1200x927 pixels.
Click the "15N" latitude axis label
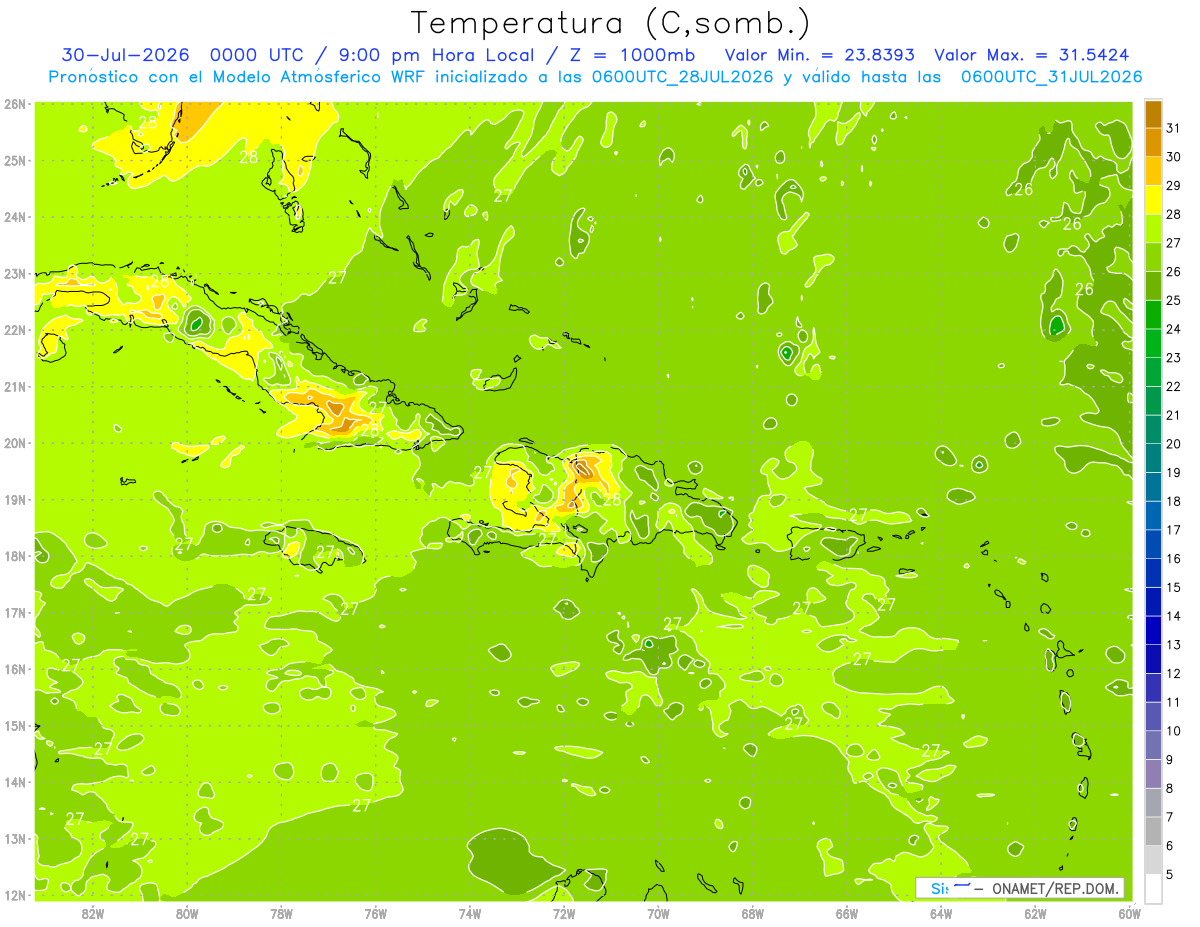pyautogui.click(x=14, y=725)
